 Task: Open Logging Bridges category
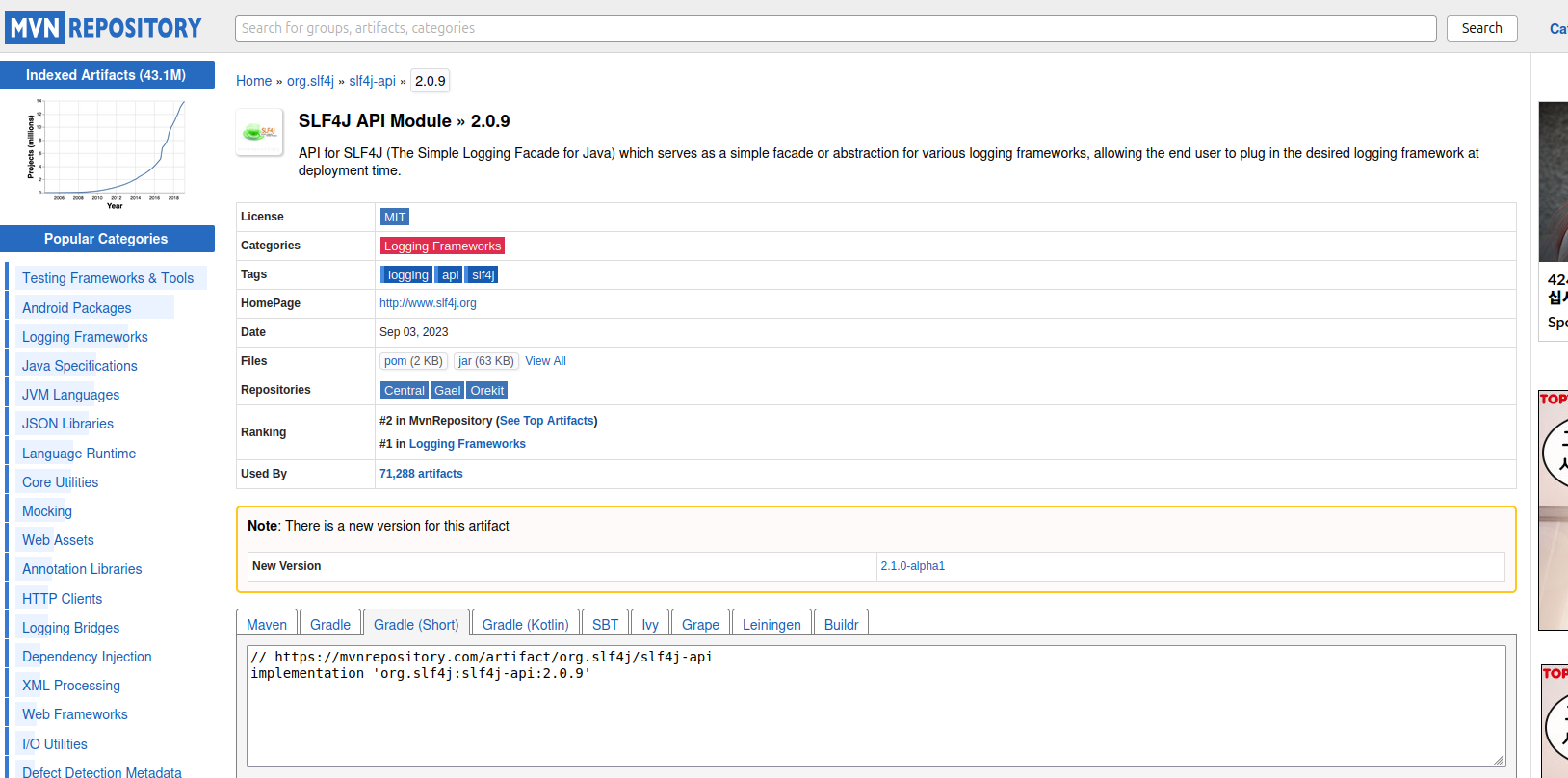71,628
